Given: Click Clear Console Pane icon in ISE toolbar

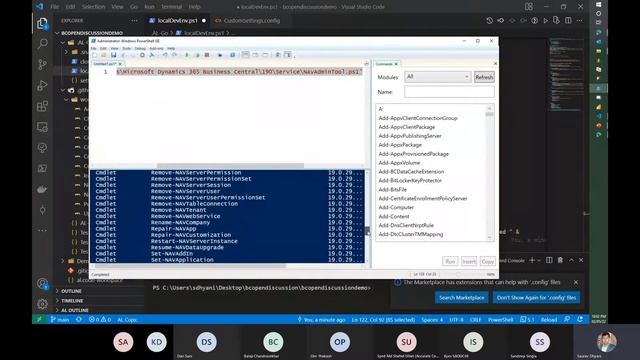Looking at the screenshot, I should pyautogui.click(x=152, y=55).
